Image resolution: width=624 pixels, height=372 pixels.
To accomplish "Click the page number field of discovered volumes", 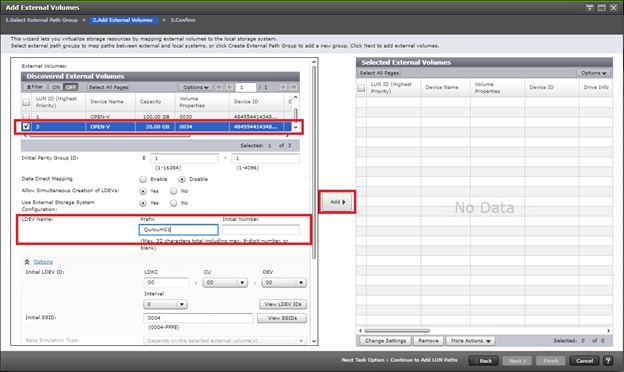I will 246,87.
